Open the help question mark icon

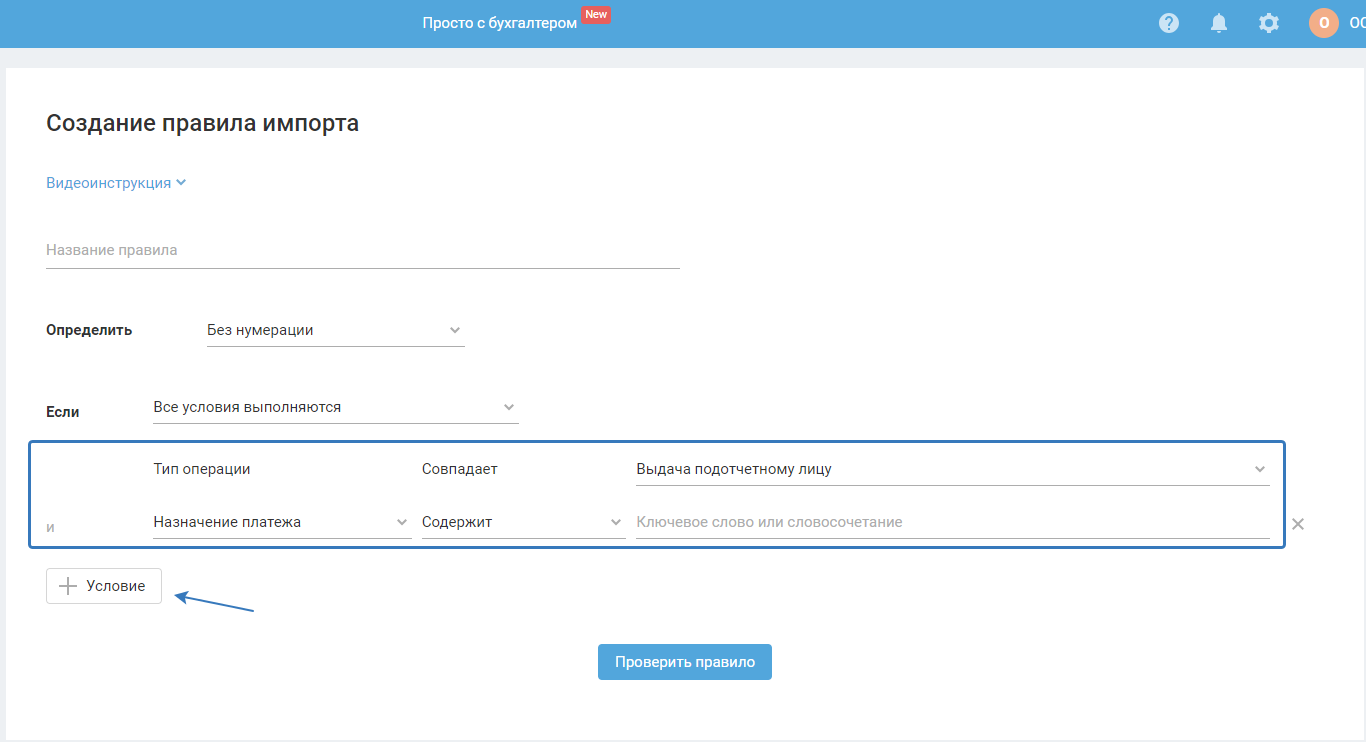[x=1169, y=23]
